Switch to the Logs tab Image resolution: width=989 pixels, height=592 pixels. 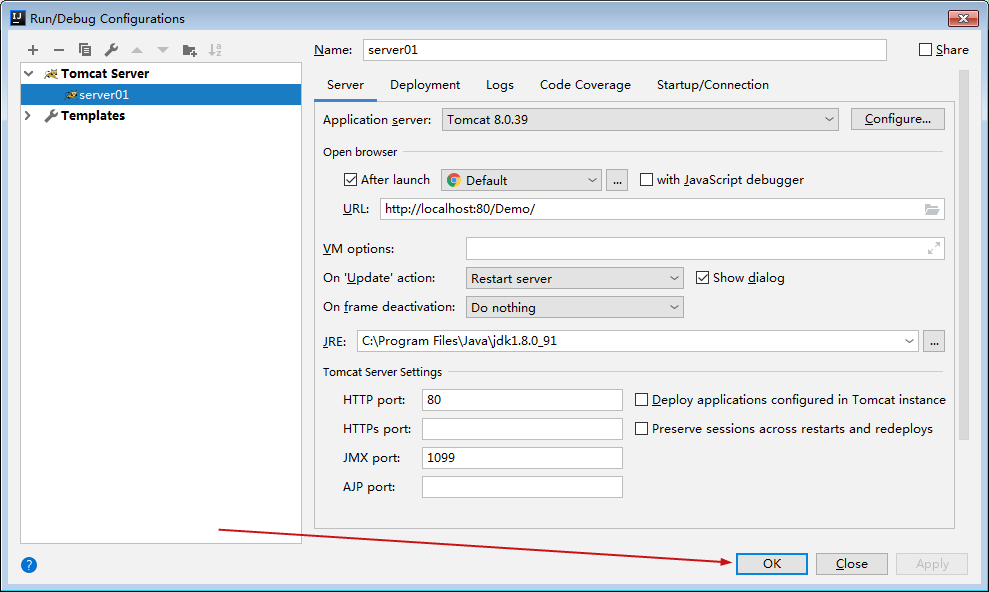click(500, 85)
